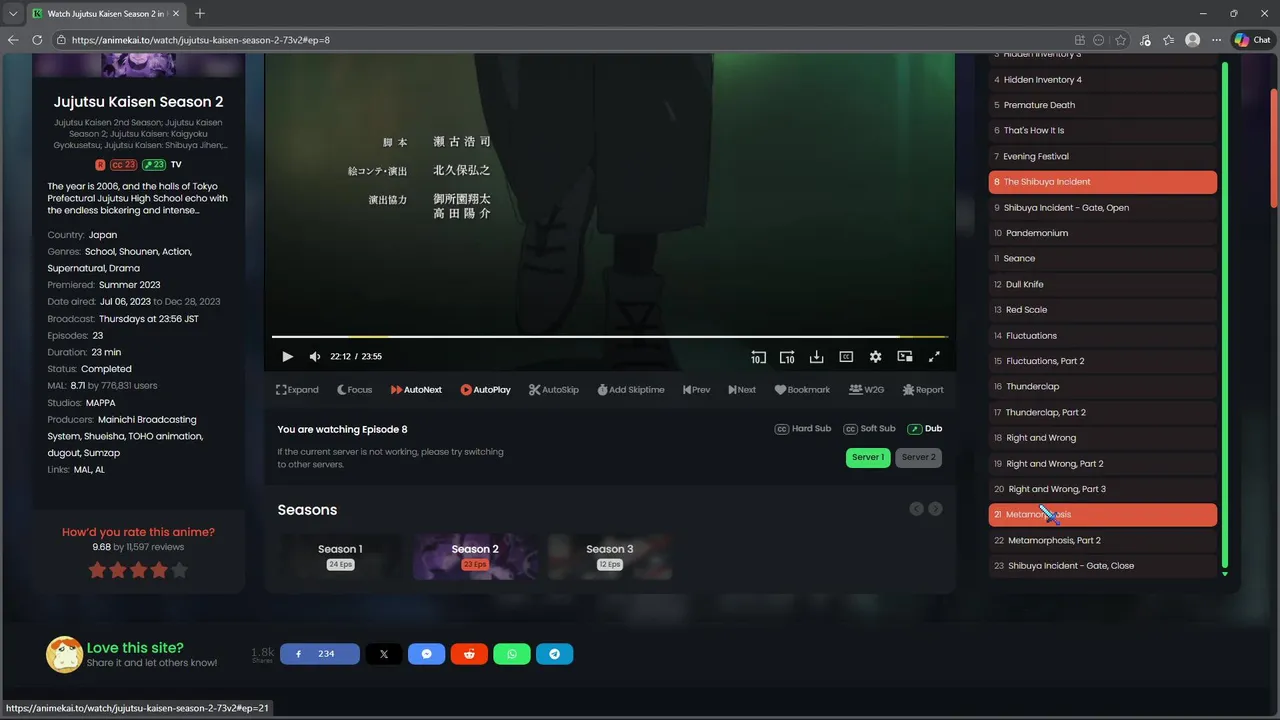Viewport: 1280px width, 720px height.
Task: Open Summer 2023 premiered link
Action: [x=130, y=285]
